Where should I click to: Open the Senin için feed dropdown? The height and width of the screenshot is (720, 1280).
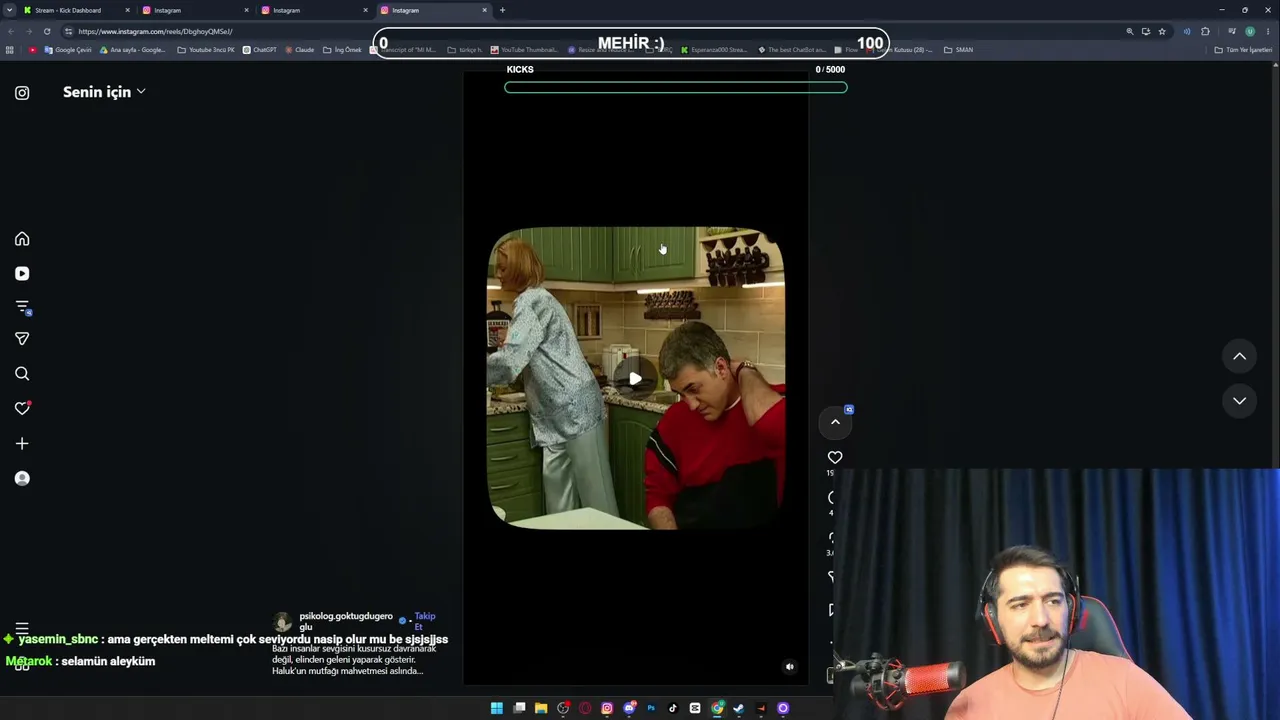(x=104, y=92)
